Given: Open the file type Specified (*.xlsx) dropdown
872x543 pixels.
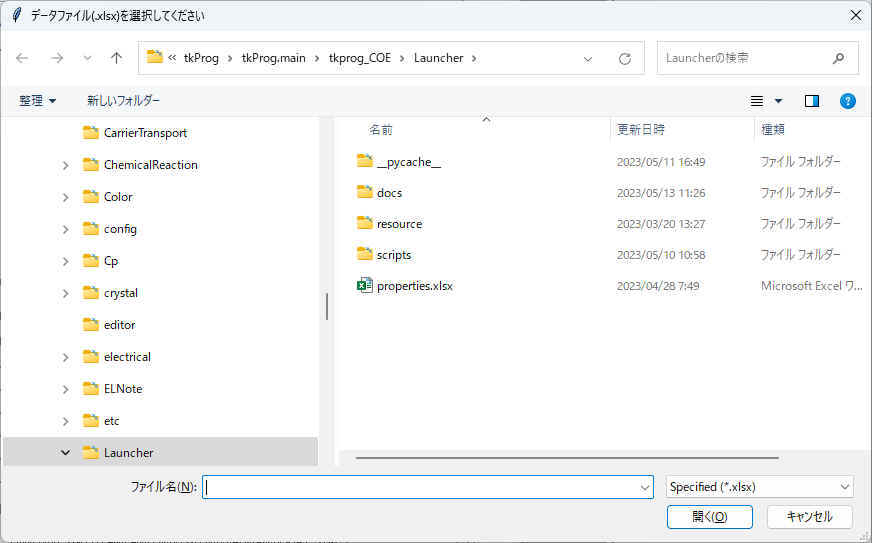Looking at the screenshot, I should pyautogui.click(x=760, y=487).
